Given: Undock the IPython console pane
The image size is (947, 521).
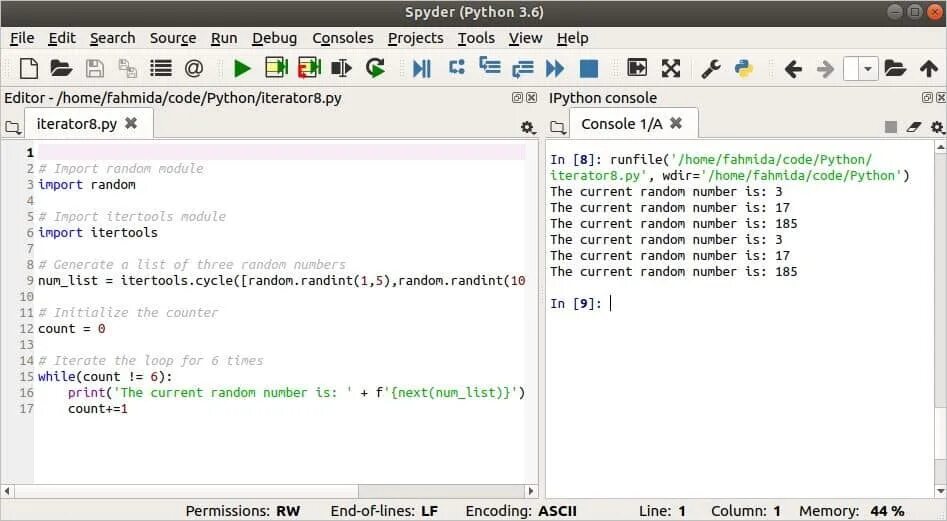Looking at the screenshot, I should [x=927, y=97].
